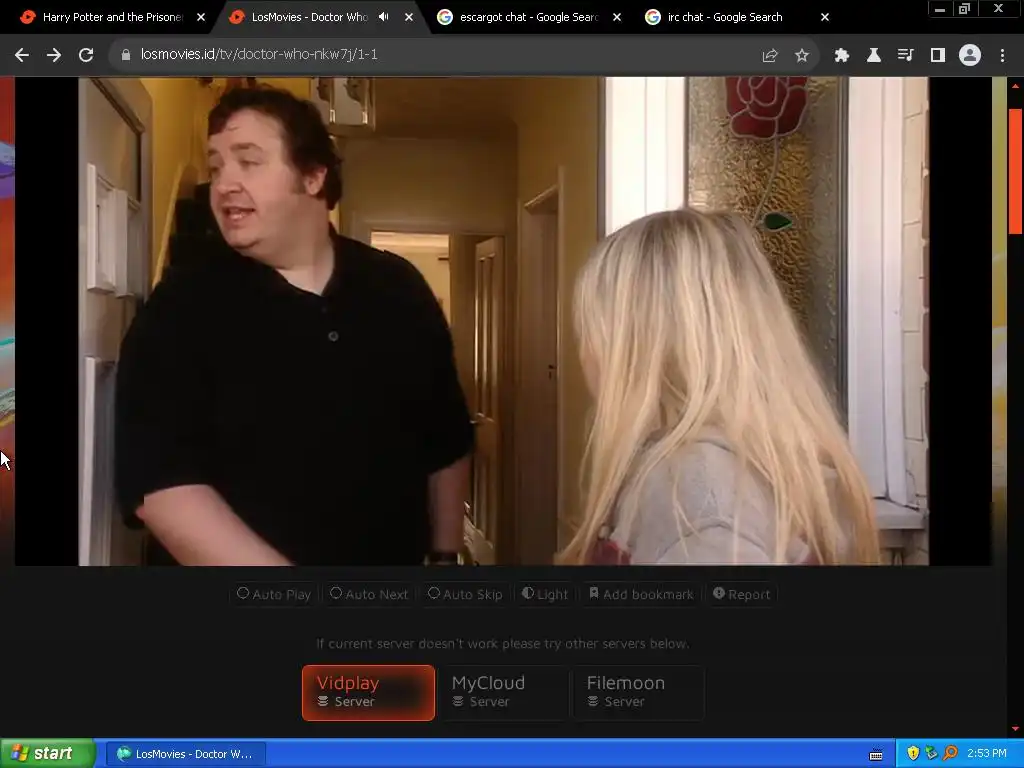Click the Report button
1024x768 pixels.
pyautogui.click(x=741, y=594)
